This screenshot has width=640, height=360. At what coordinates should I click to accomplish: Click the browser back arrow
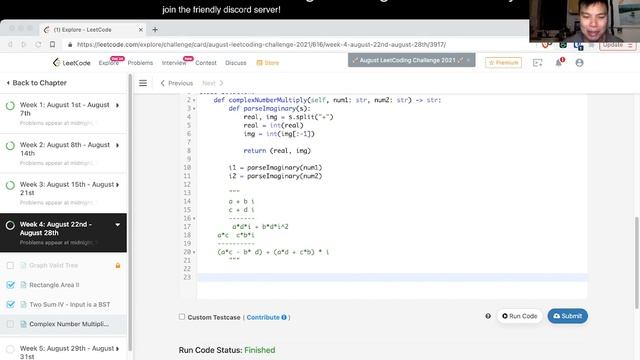[10, 44]
